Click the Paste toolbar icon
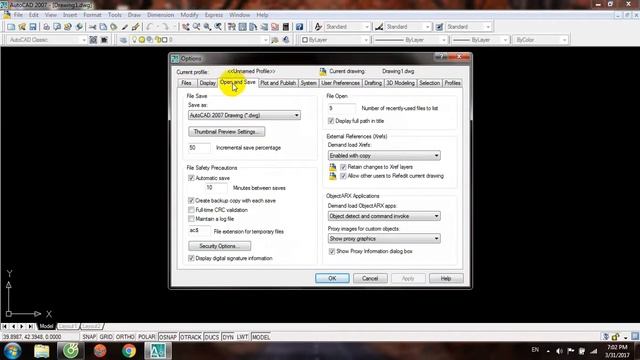Screen dimensions: 640x360 click(x=113, y=27)
